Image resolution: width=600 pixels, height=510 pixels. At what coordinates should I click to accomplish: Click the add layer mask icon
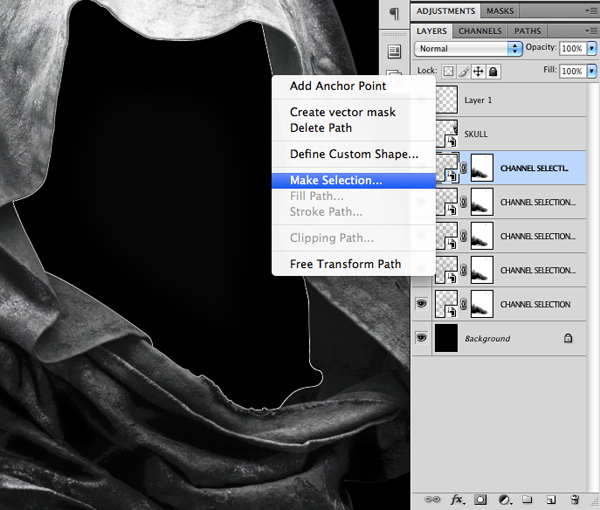480,498
